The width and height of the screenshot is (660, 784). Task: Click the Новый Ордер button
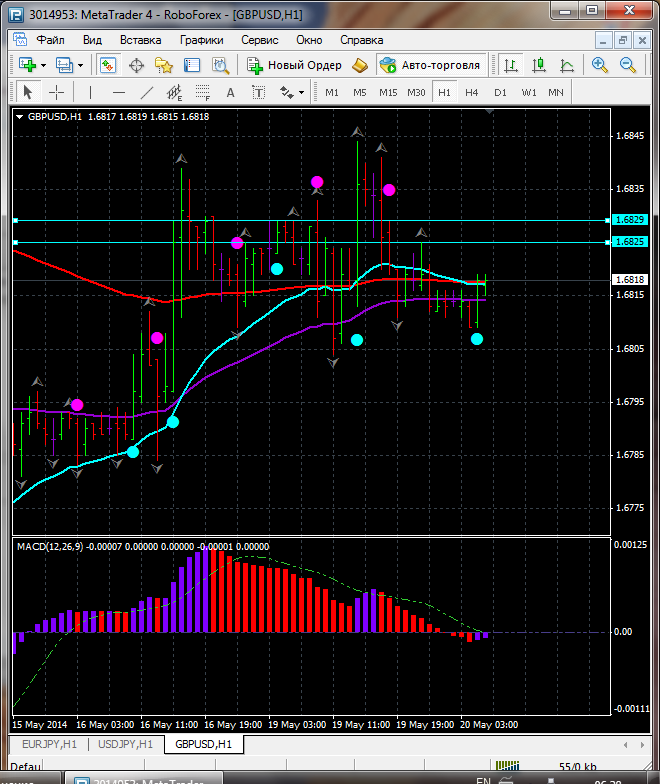pos(294,65)
